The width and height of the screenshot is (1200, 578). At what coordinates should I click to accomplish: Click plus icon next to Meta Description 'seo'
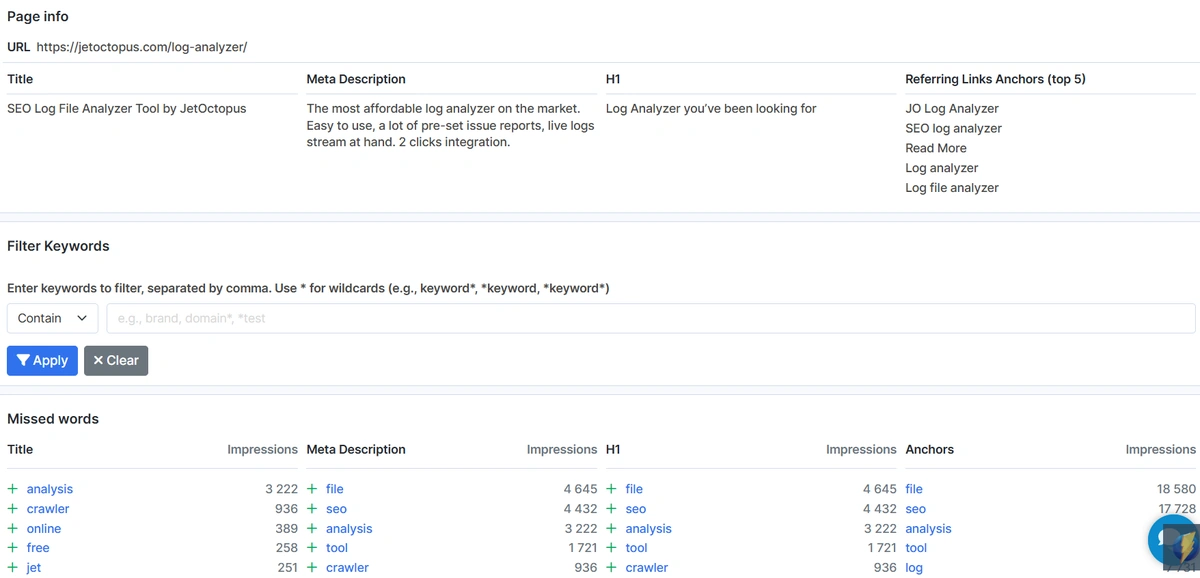coord(312,509)
